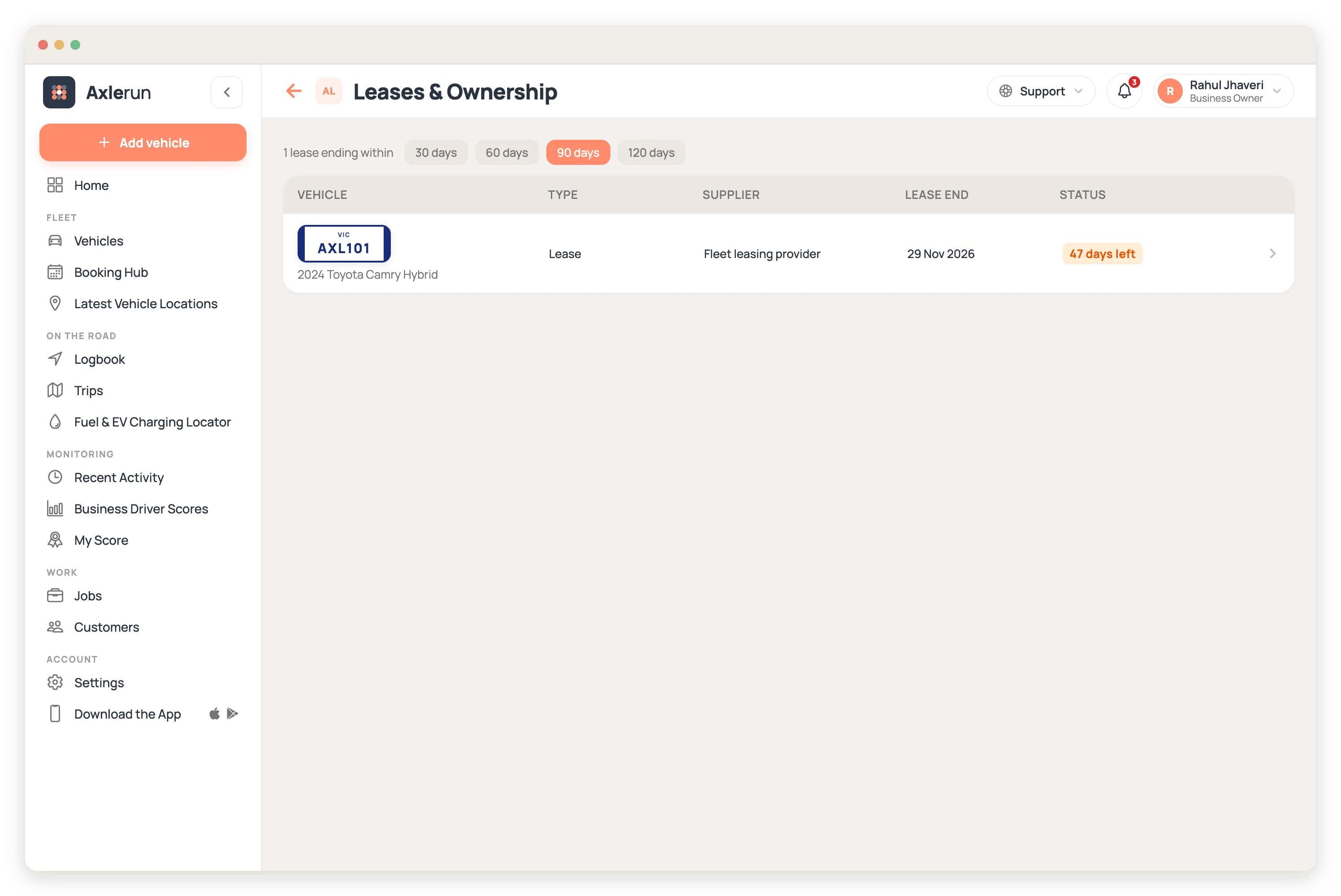Click the Fleet leasing provider cell

pos(761,254)
